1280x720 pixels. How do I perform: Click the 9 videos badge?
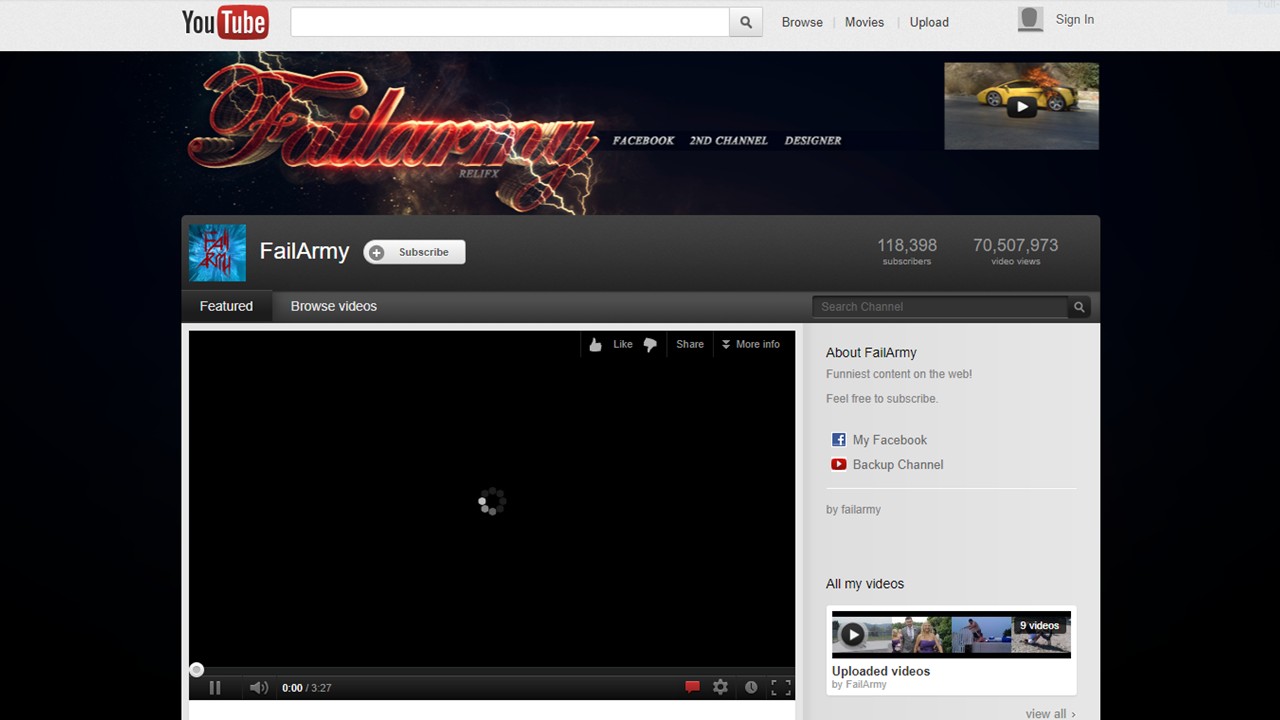coord(1039,625)
